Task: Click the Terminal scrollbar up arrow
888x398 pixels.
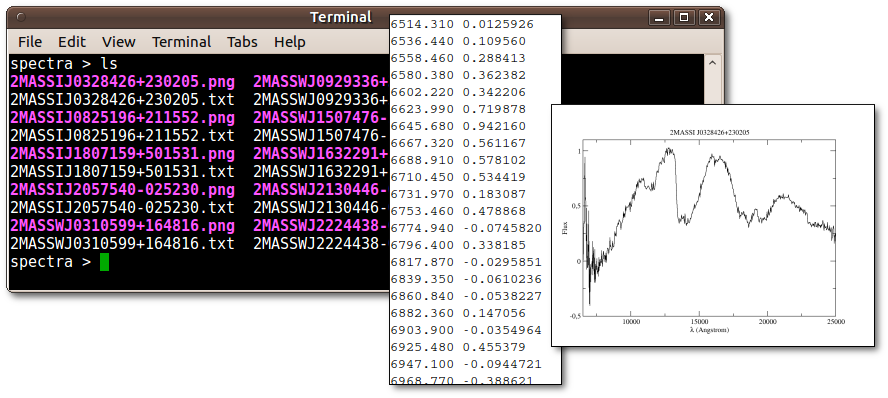Action: [712, 63]
